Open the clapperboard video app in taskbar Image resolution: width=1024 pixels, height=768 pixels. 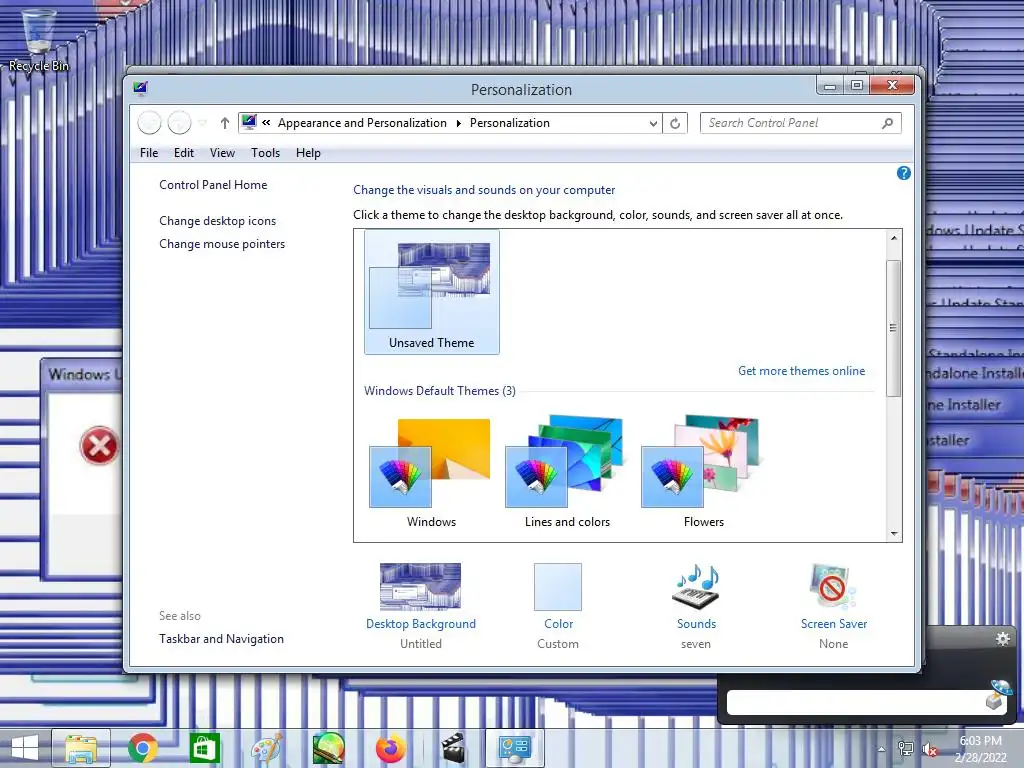(x=453, y=748)
